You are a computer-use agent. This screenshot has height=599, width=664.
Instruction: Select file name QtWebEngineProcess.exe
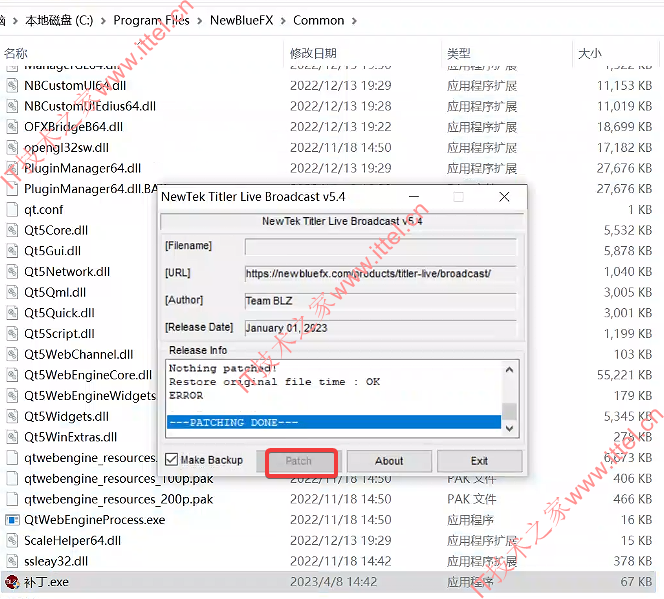94,520
